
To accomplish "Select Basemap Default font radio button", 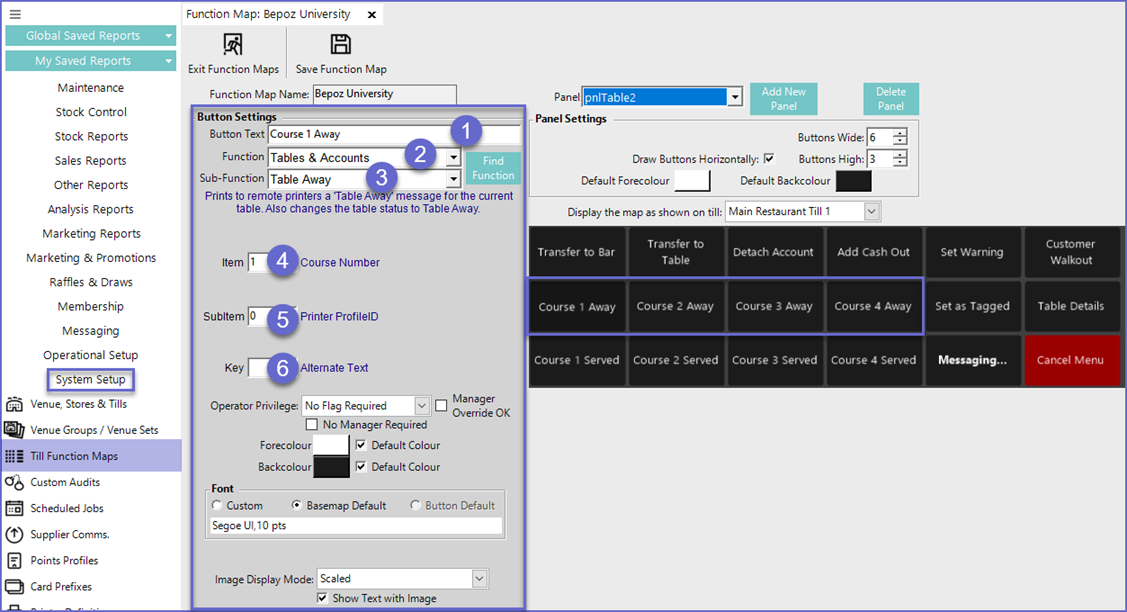I will tap(296, 506).
